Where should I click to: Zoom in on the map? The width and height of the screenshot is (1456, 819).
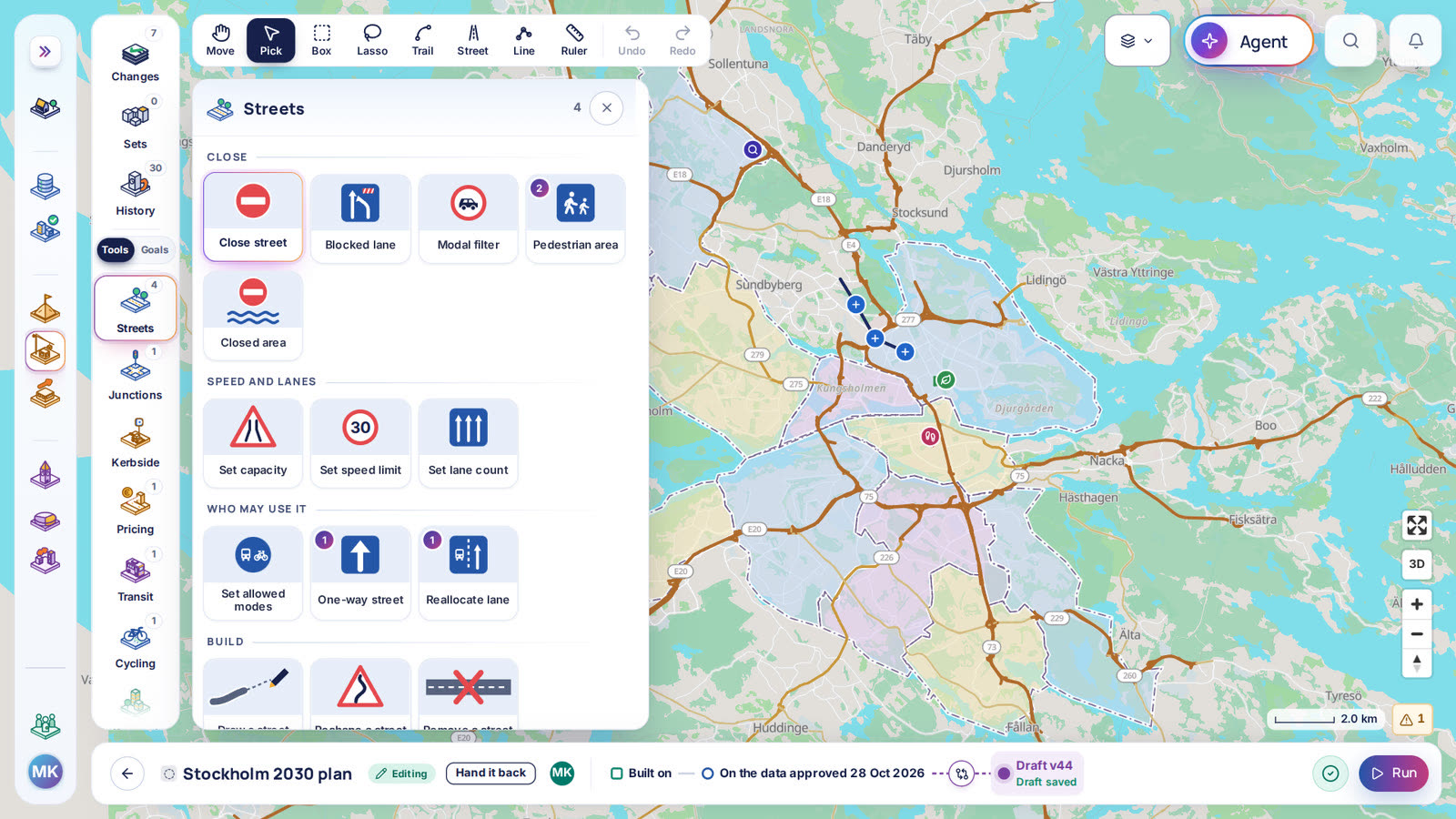(1417, 604)
